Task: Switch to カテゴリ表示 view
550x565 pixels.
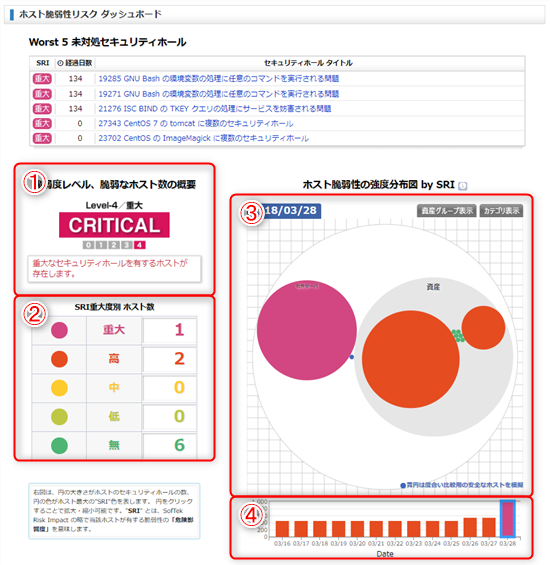Action: (501, 211)
